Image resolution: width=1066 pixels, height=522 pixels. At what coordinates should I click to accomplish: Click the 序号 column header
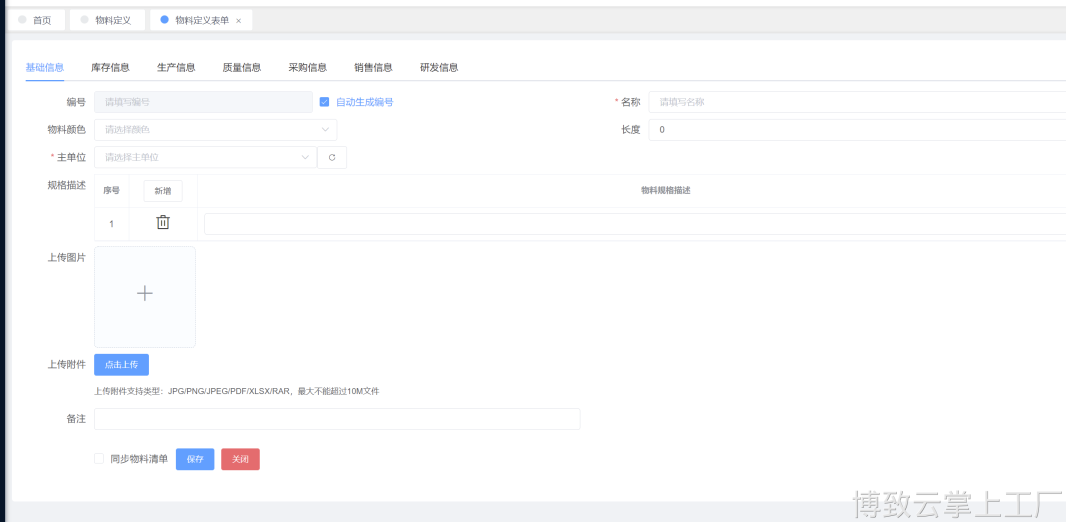(111, 191)
